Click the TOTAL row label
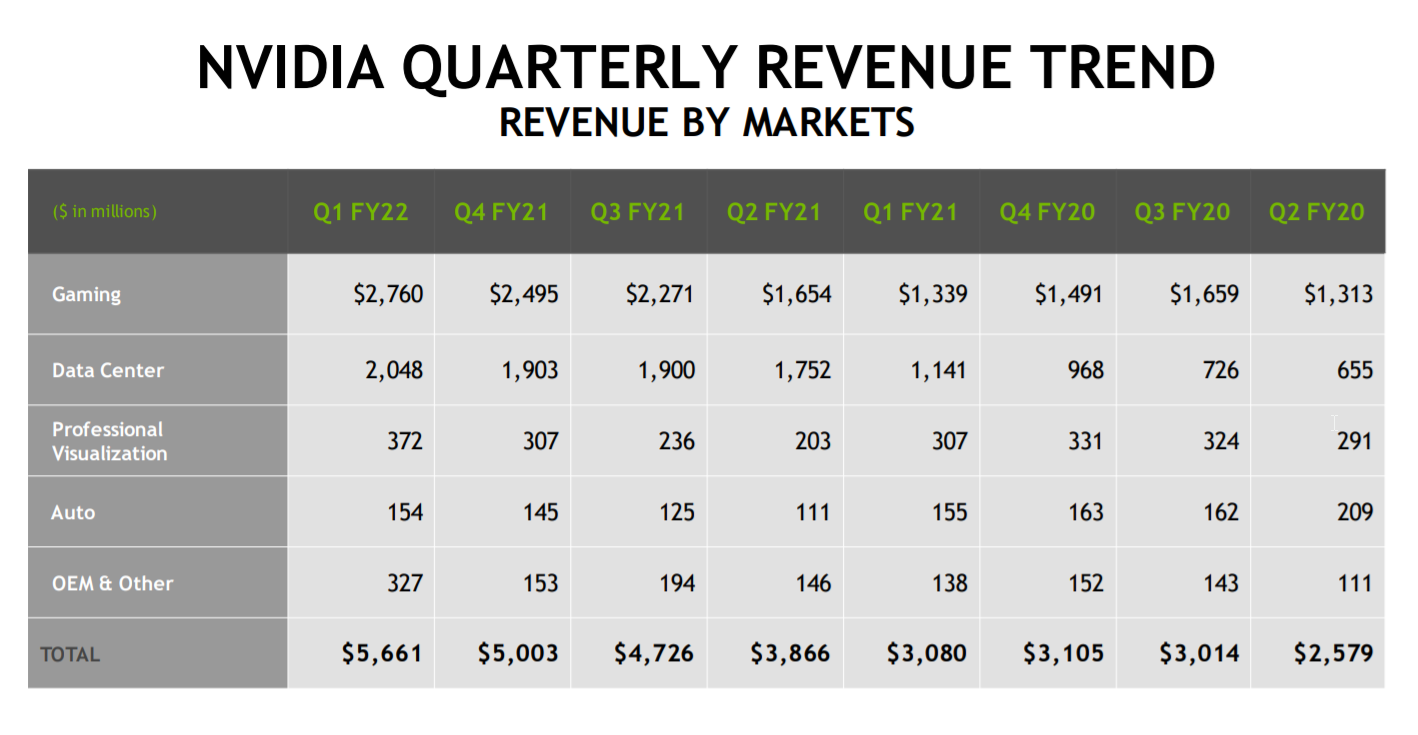The height and width of the screenshot is (735, 1418). 70,654
